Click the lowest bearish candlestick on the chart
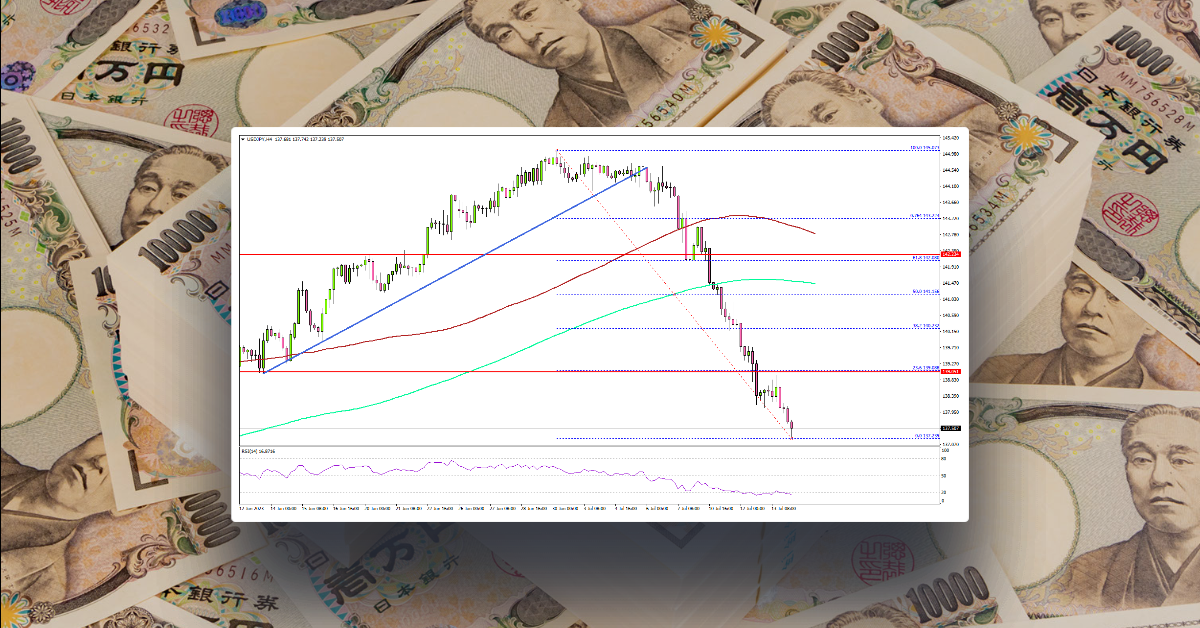Screen dimensions: 1200x628 point(792,425)
